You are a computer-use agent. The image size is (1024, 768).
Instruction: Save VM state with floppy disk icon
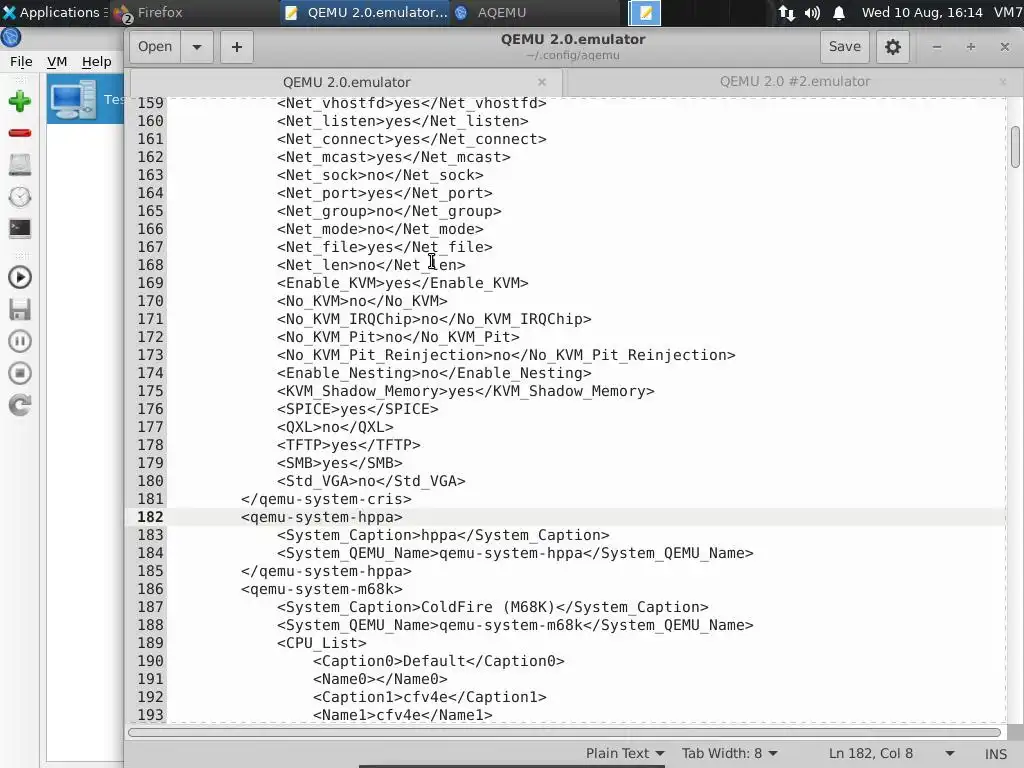[x=20, y=310]
